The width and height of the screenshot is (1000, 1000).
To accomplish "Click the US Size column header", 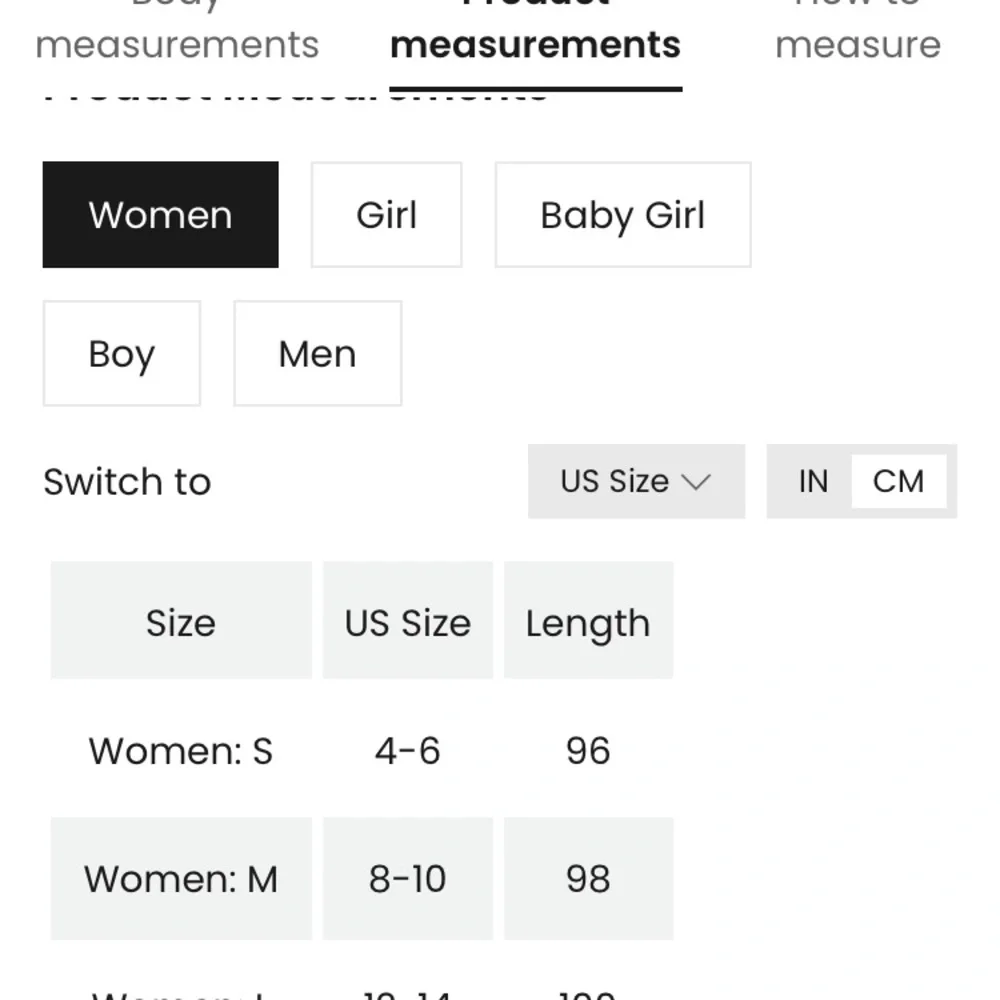I will pos(407,621).
